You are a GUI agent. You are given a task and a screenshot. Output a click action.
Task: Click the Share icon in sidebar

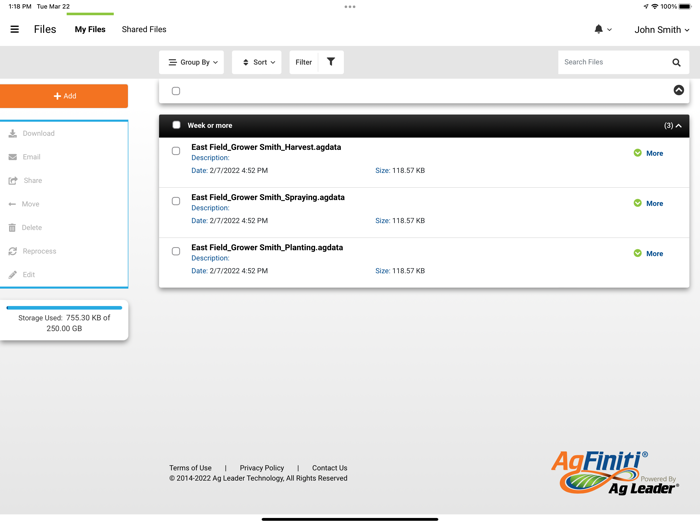pyautogui.click(x=13, y=181)
